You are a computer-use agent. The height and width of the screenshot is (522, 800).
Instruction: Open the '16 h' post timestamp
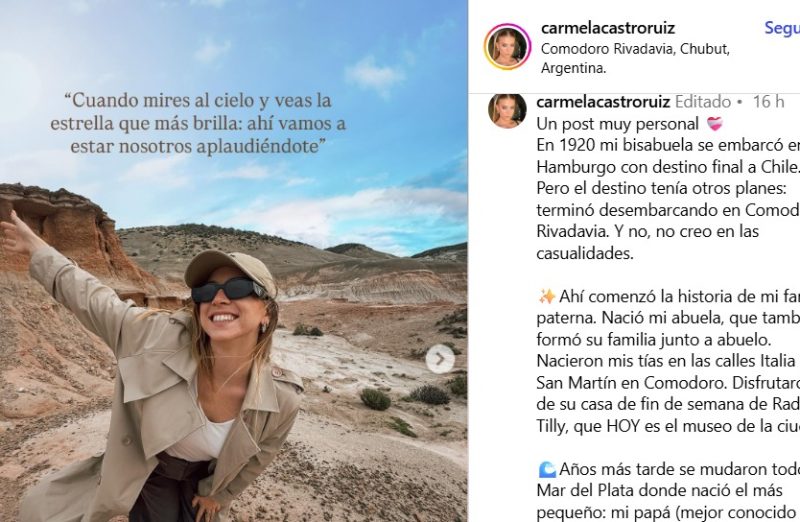768,102
